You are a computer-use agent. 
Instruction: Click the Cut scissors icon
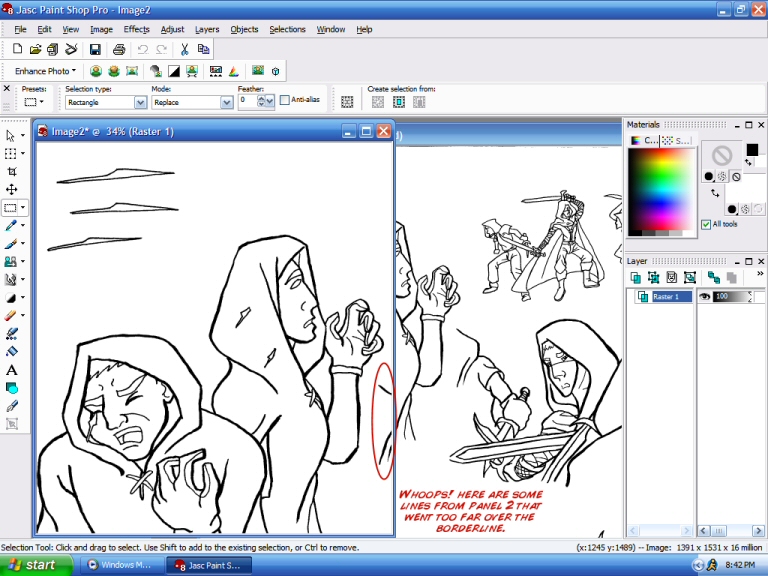185,49
